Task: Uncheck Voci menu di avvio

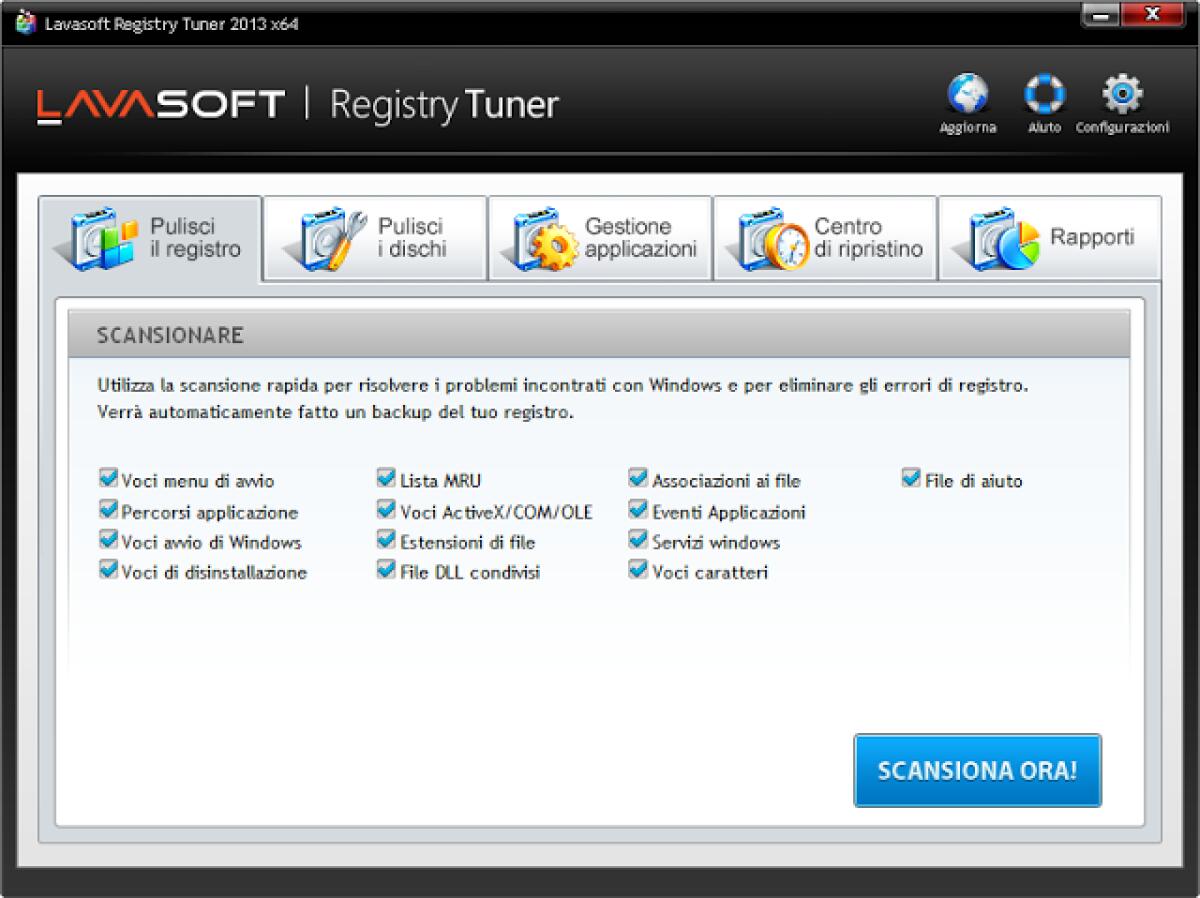Action: click(x=108, y=478)
